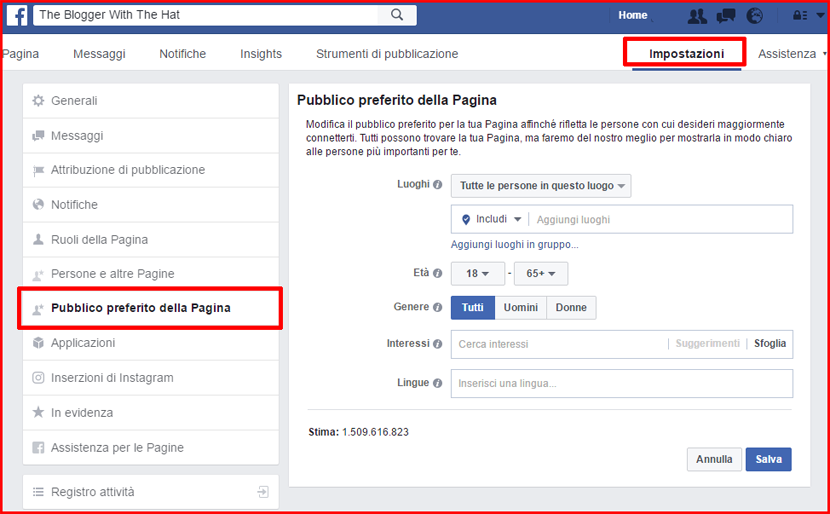Open Inserzioni di Instagram section
Image resolution: width=830 pixels, height=514 pixels.
[x=151, y=378]
